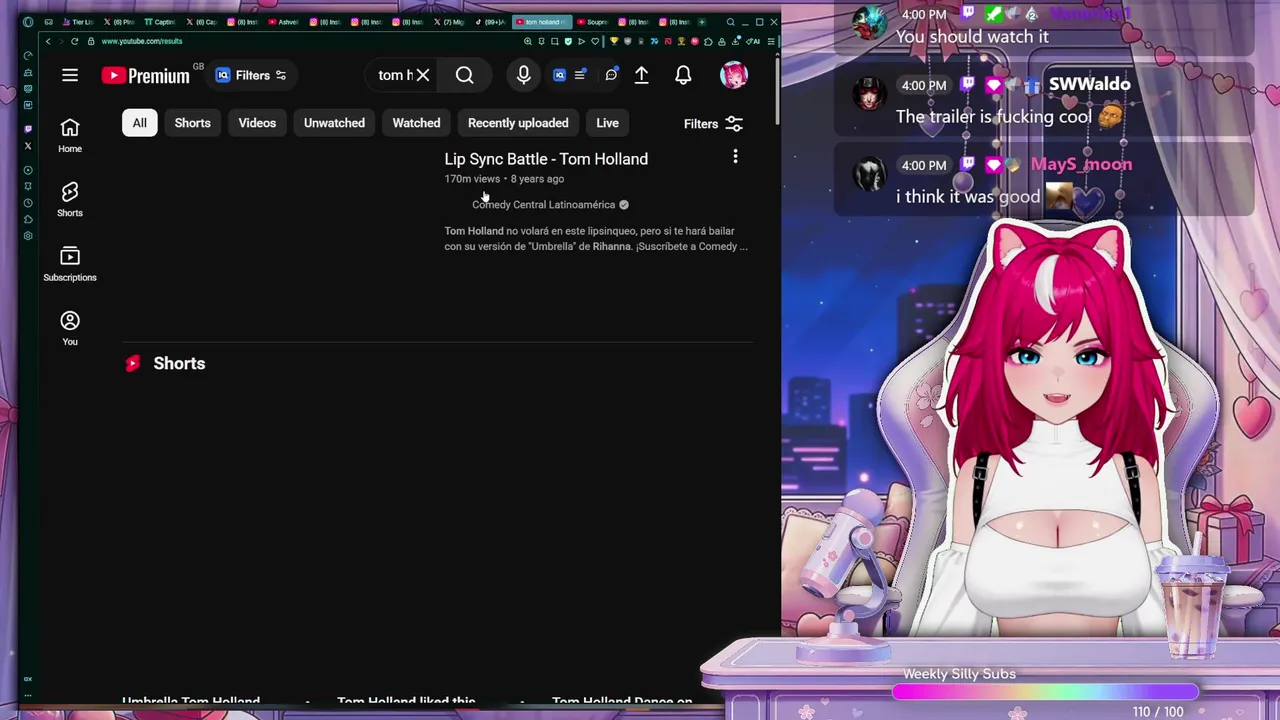The width and height of the screenshot is (1280, 720).
Task: Open the browser snapshot icon in address bar
Action: [x=555, y=41]
